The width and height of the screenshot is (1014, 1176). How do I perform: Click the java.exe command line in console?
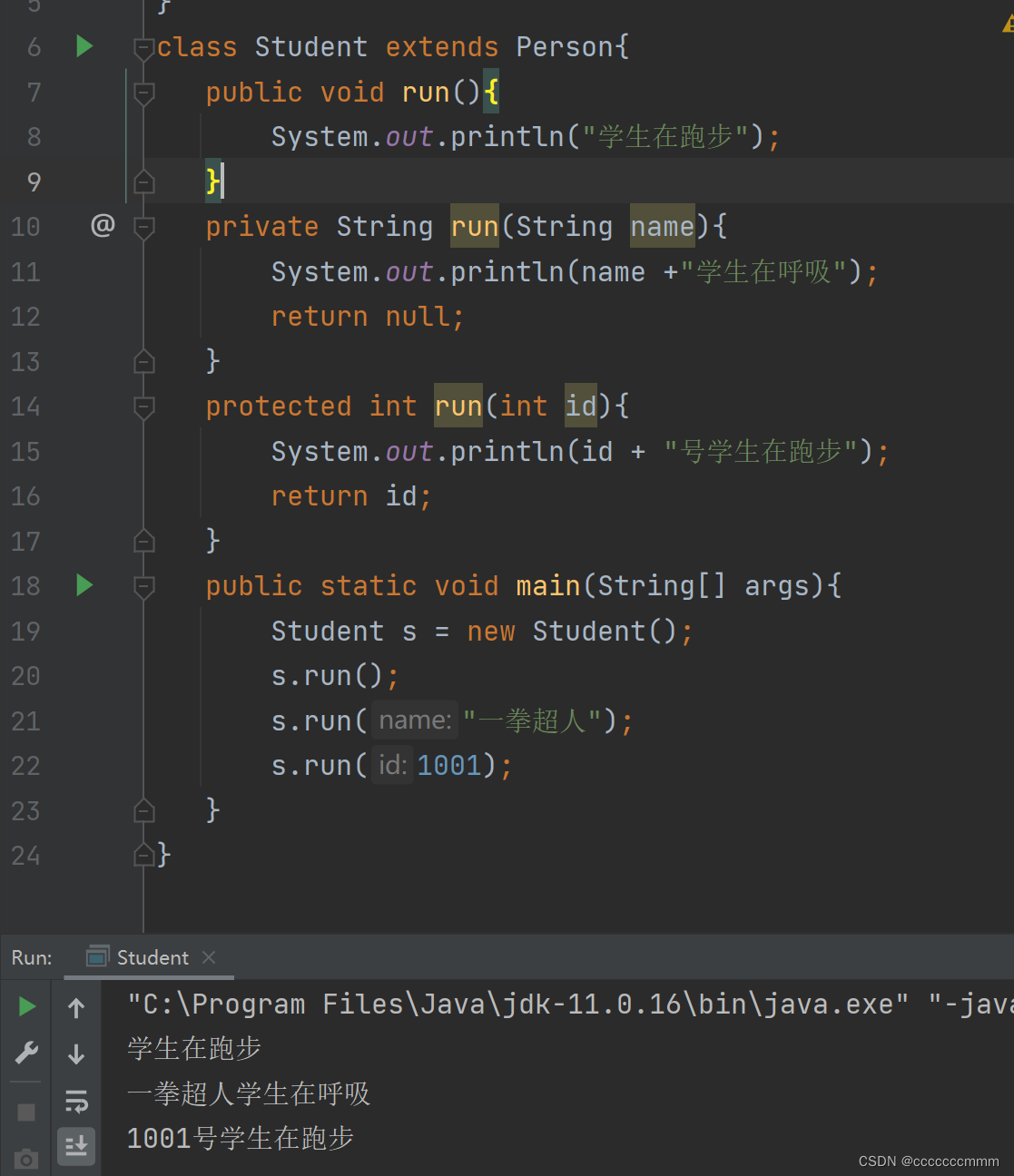click(570, 1004)
